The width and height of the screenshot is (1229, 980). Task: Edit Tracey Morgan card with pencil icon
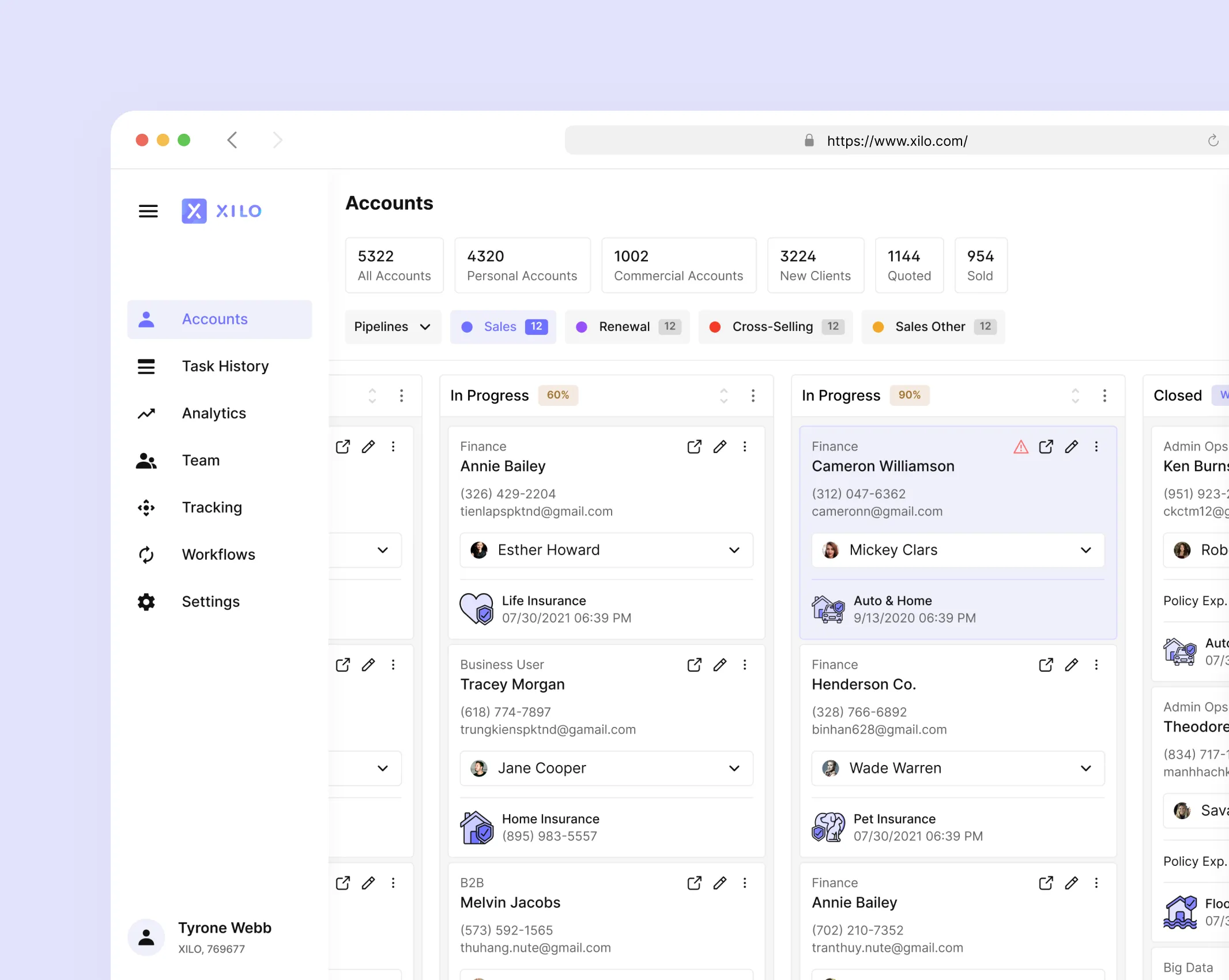(x=719, y=665)
